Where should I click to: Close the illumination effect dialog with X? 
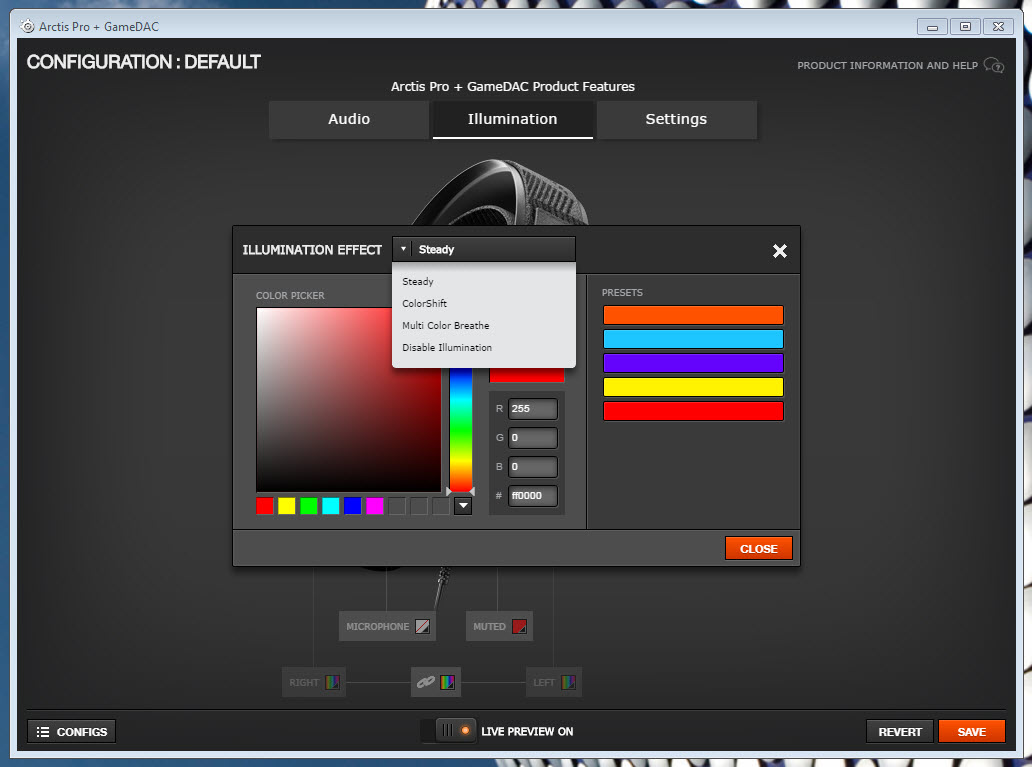[779, 251]
